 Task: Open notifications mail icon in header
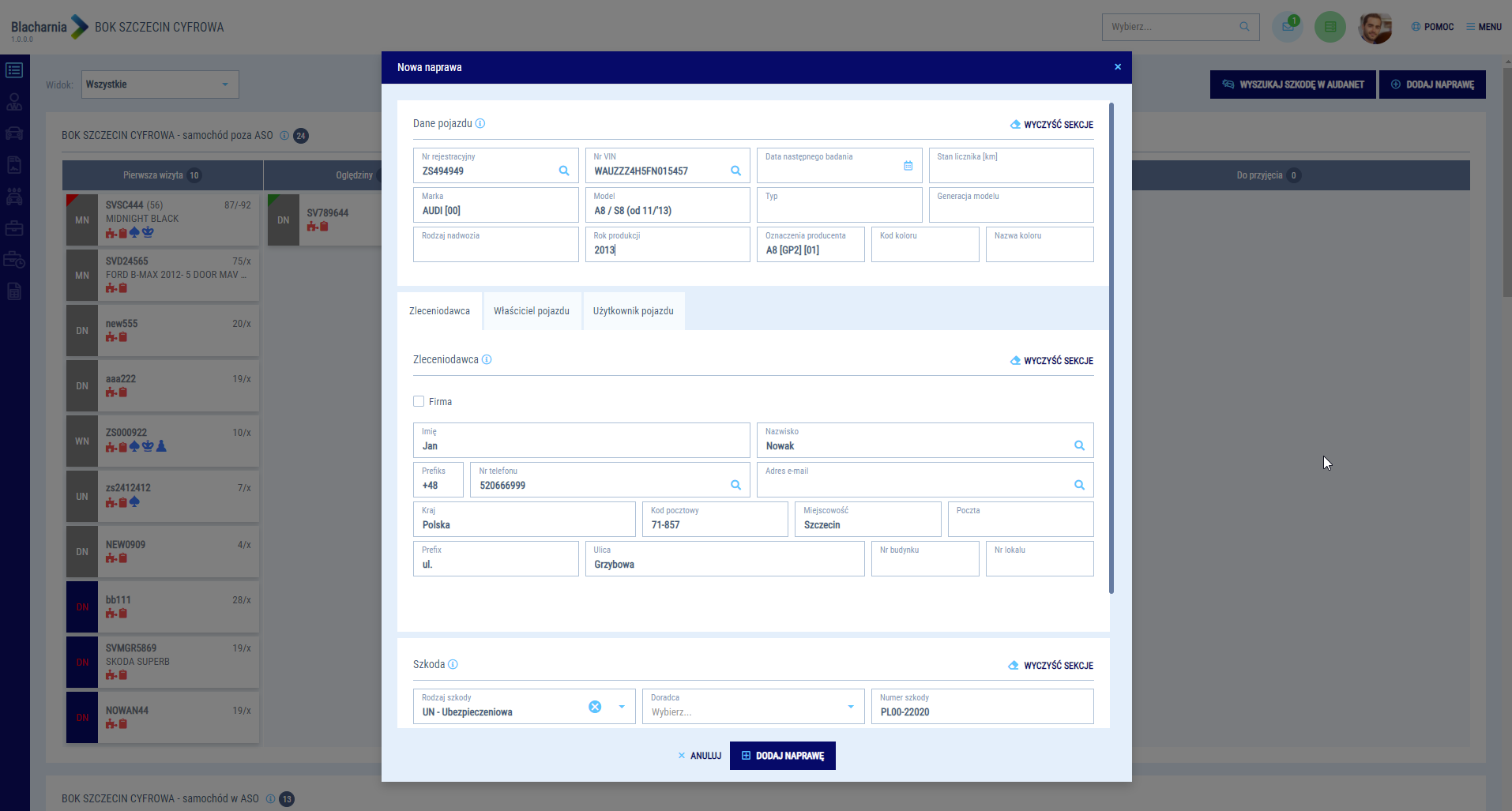(x=1287, y=27)
